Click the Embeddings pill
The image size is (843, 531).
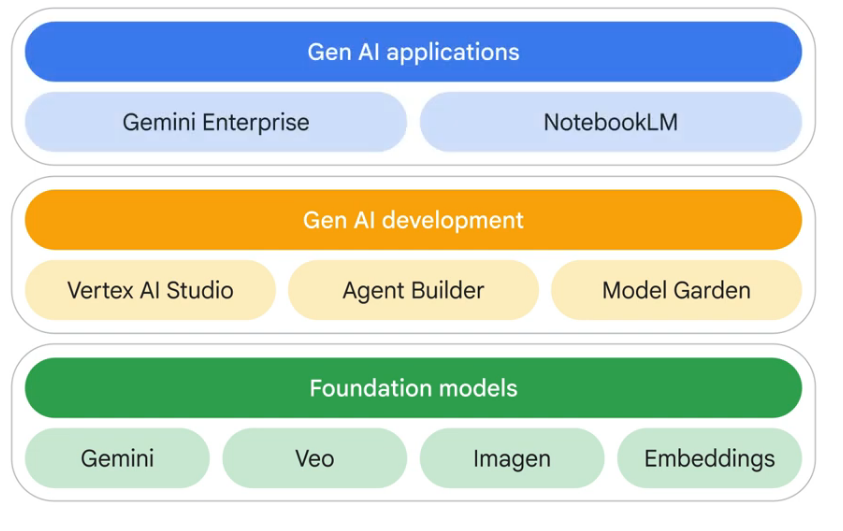coord(710,458)
